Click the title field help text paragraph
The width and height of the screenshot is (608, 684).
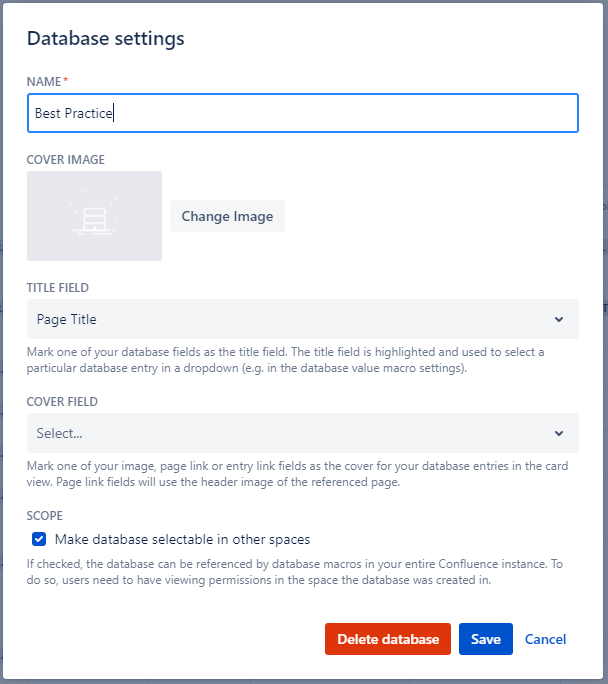point(286,360)
